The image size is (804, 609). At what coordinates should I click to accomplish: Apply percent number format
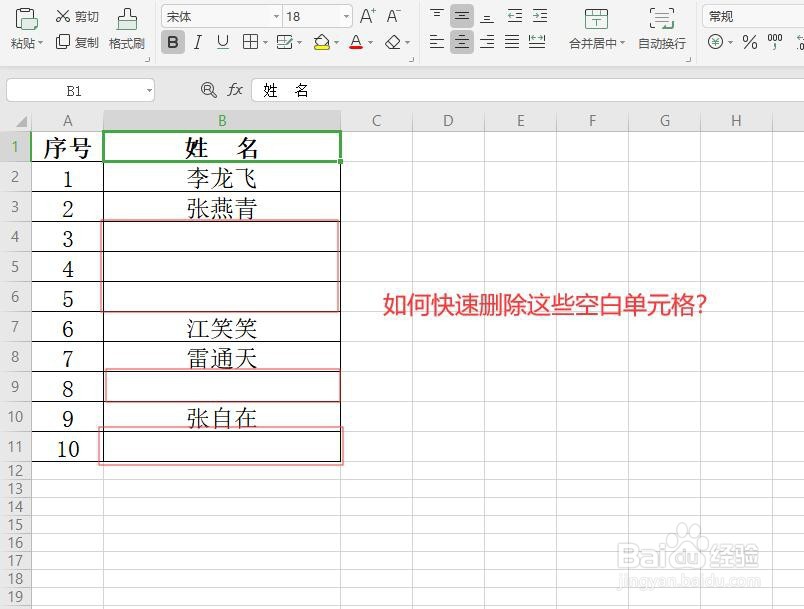point(748,40)
